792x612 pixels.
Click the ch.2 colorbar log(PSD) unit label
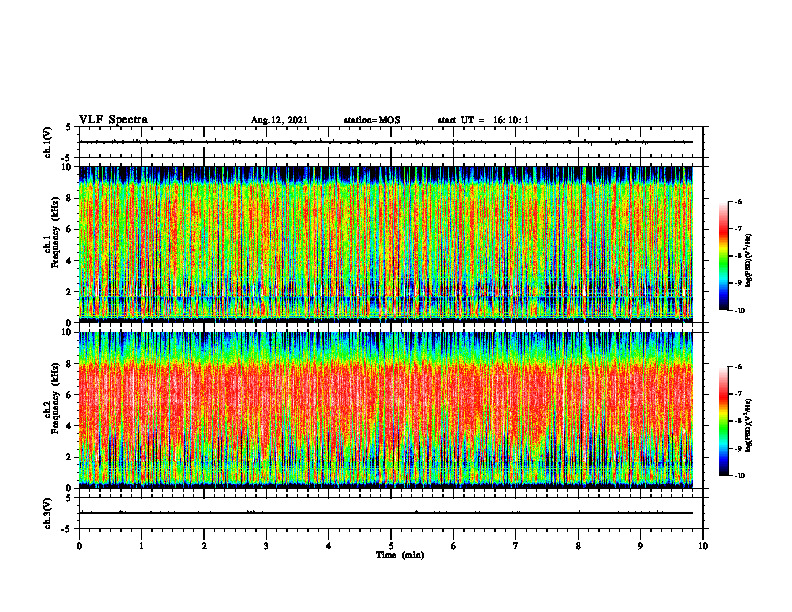click(x=749, y=424)
